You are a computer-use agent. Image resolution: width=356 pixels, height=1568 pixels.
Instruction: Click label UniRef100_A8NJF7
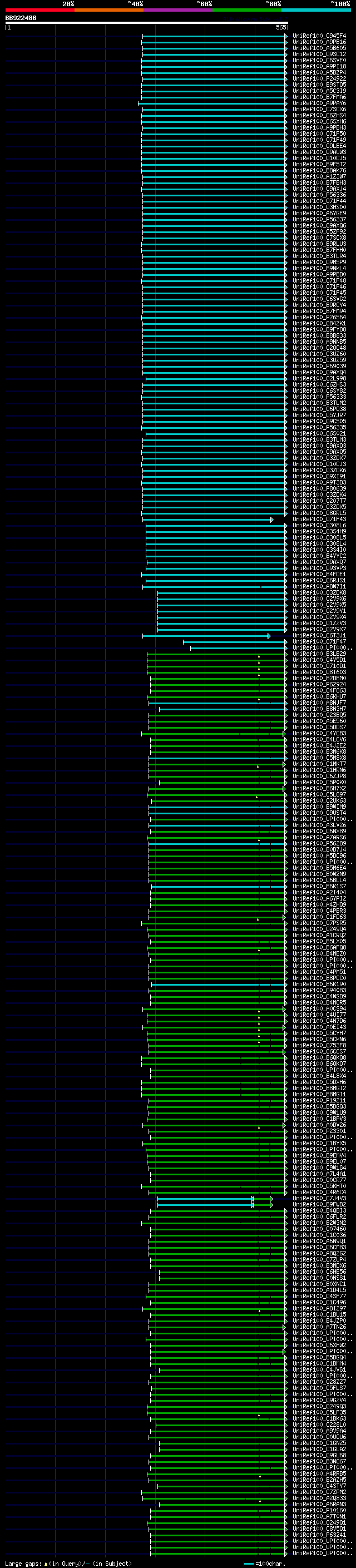[319, 703]
